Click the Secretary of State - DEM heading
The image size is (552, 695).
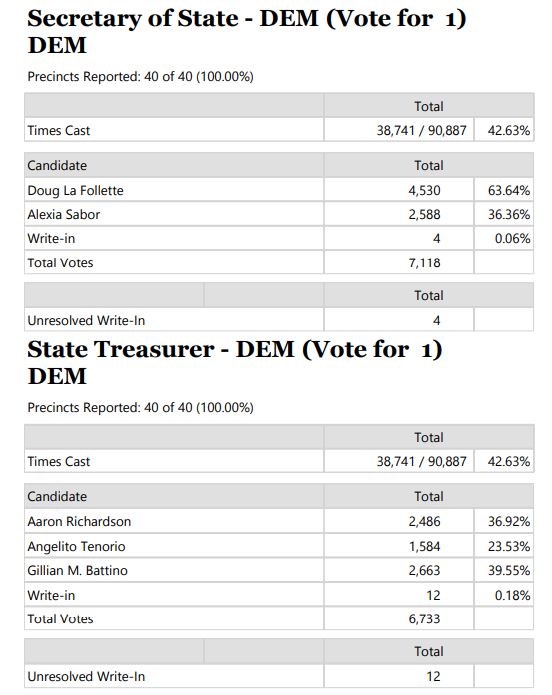tap(247, 32)
